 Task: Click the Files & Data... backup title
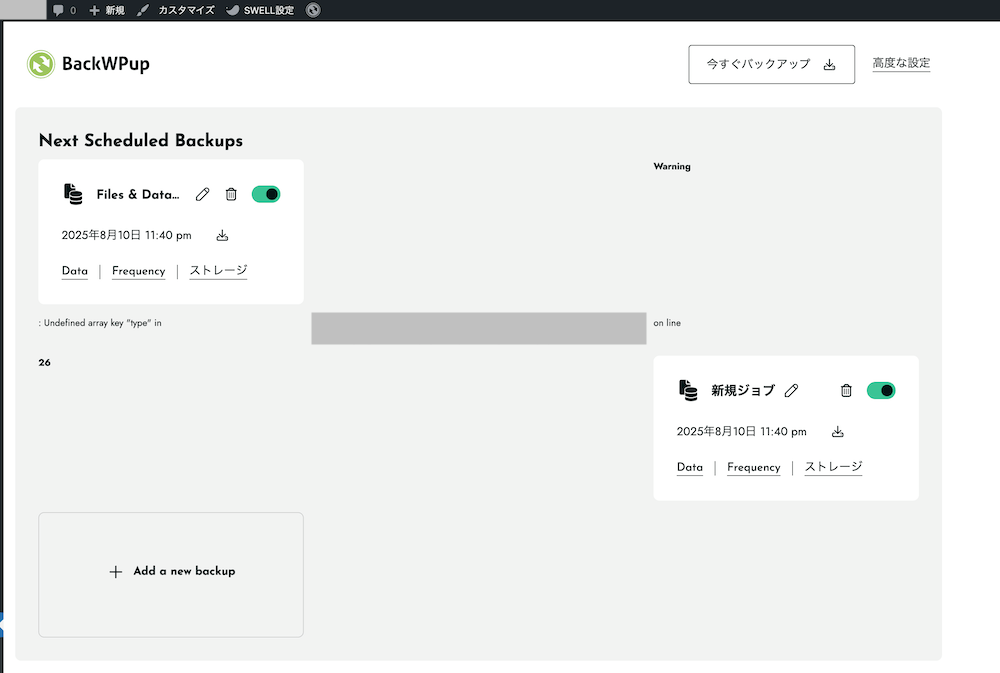pos(138,195)
